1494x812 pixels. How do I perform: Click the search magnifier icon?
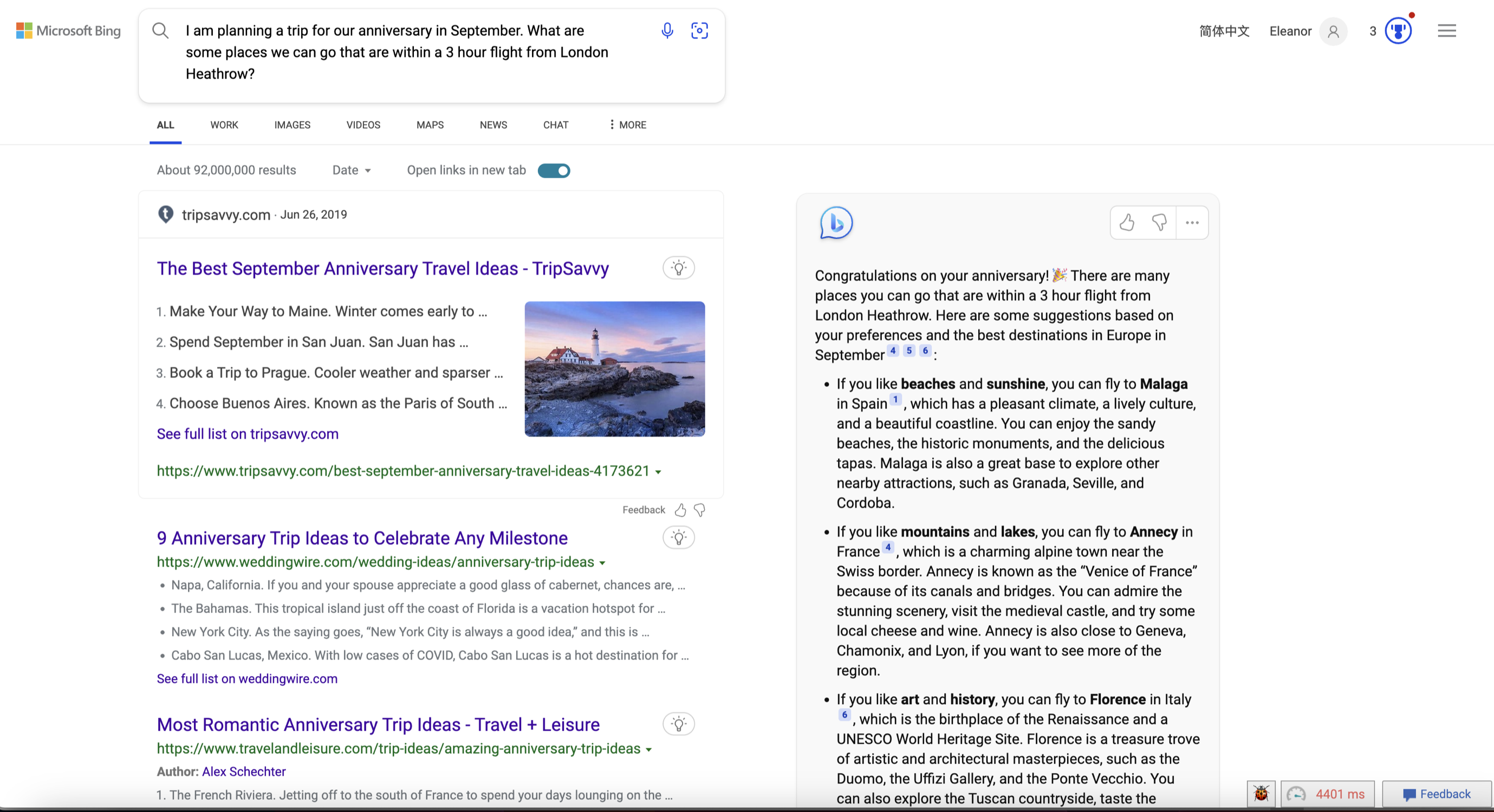coord(160,30)
